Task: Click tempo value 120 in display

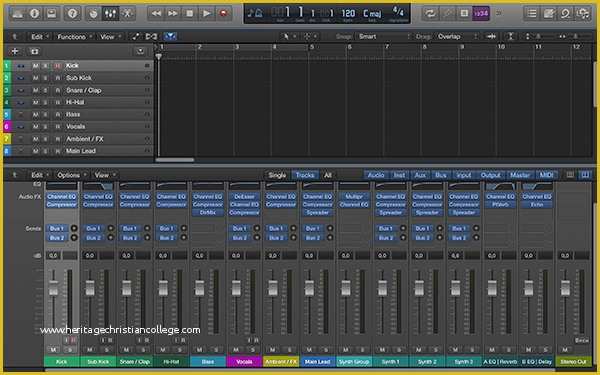Action: (348, 13)
